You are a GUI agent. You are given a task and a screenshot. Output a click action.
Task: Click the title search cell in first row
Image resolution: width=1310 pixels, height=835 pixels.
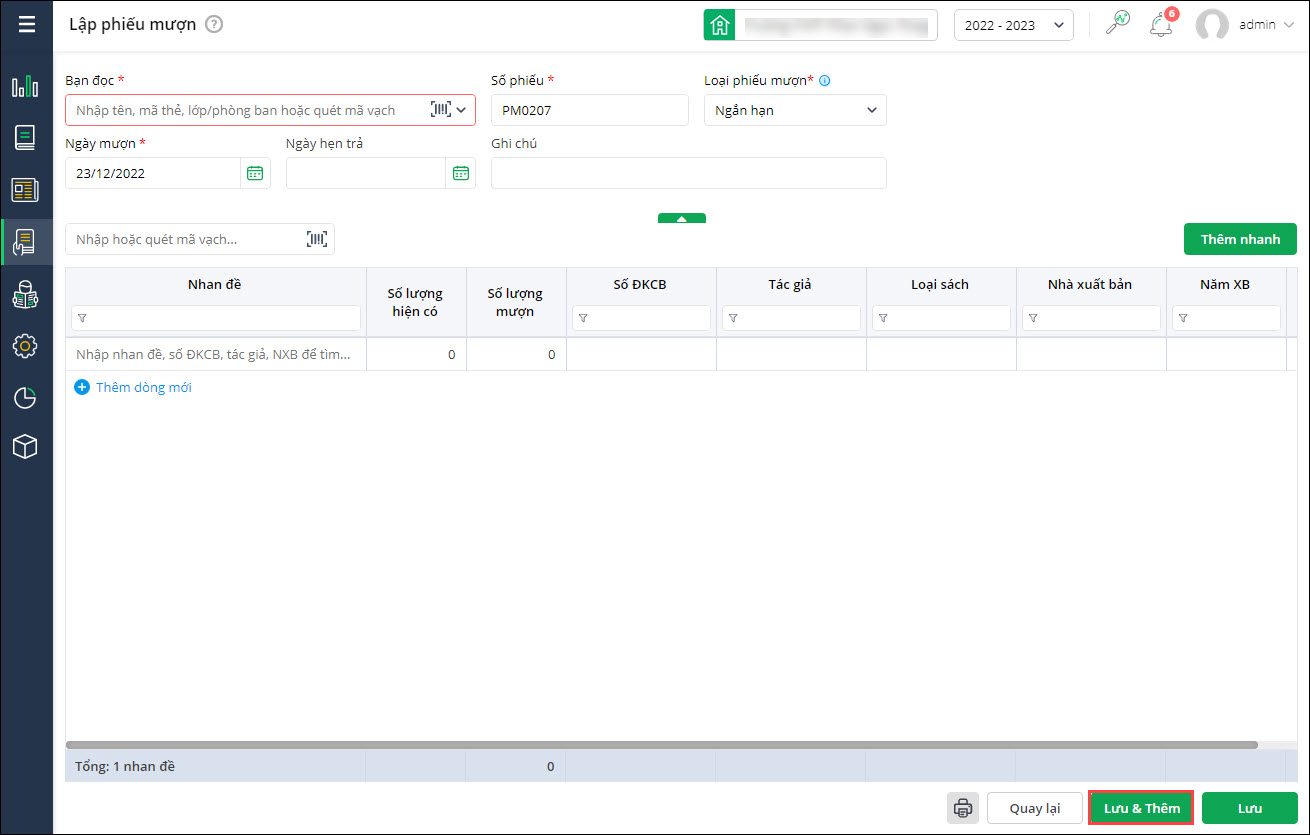[x=216, y=354]
